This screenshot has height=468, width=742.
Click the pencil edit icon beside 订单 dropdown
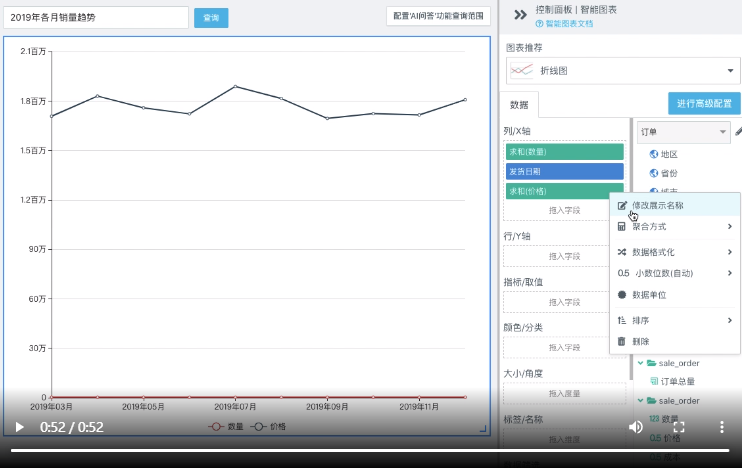(x=738, y=132)
